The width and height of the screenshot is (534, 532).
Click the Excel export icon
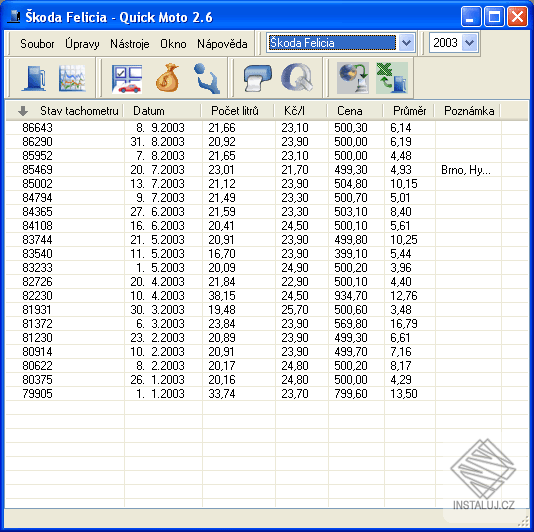click(x=392, y=78)
